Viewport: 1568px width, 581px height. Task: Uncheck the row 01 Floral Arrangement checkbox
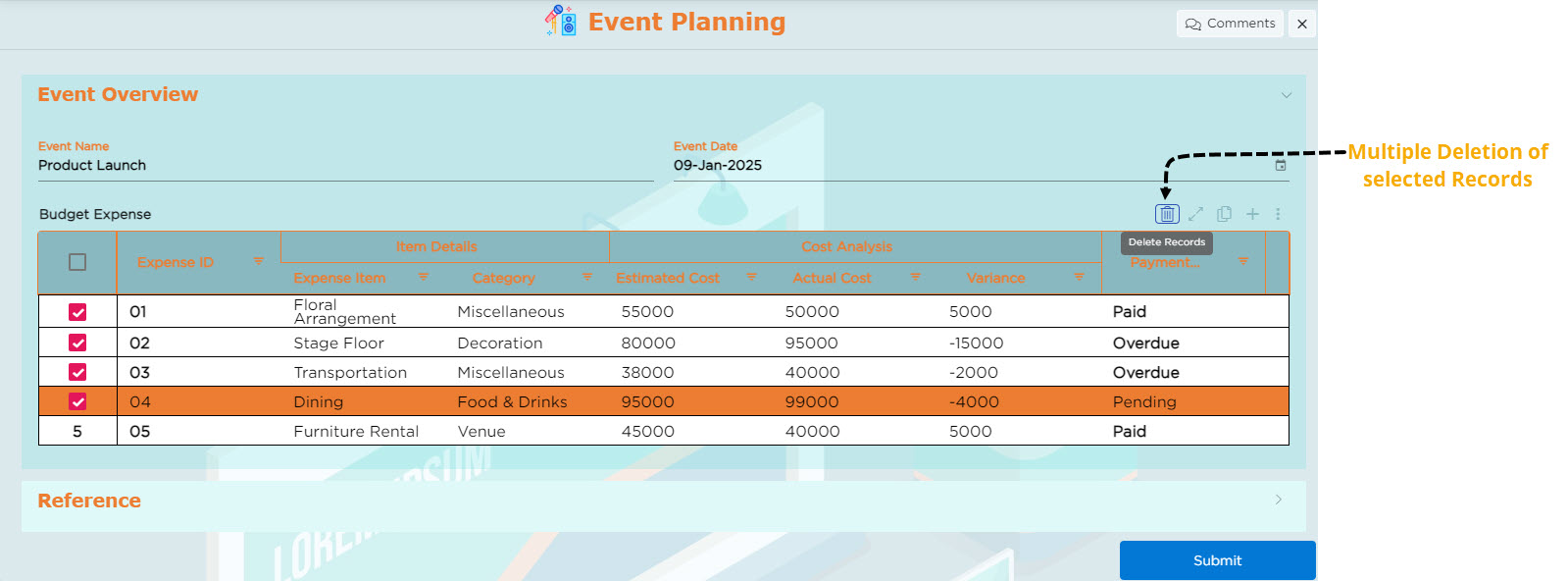(77, 312)
